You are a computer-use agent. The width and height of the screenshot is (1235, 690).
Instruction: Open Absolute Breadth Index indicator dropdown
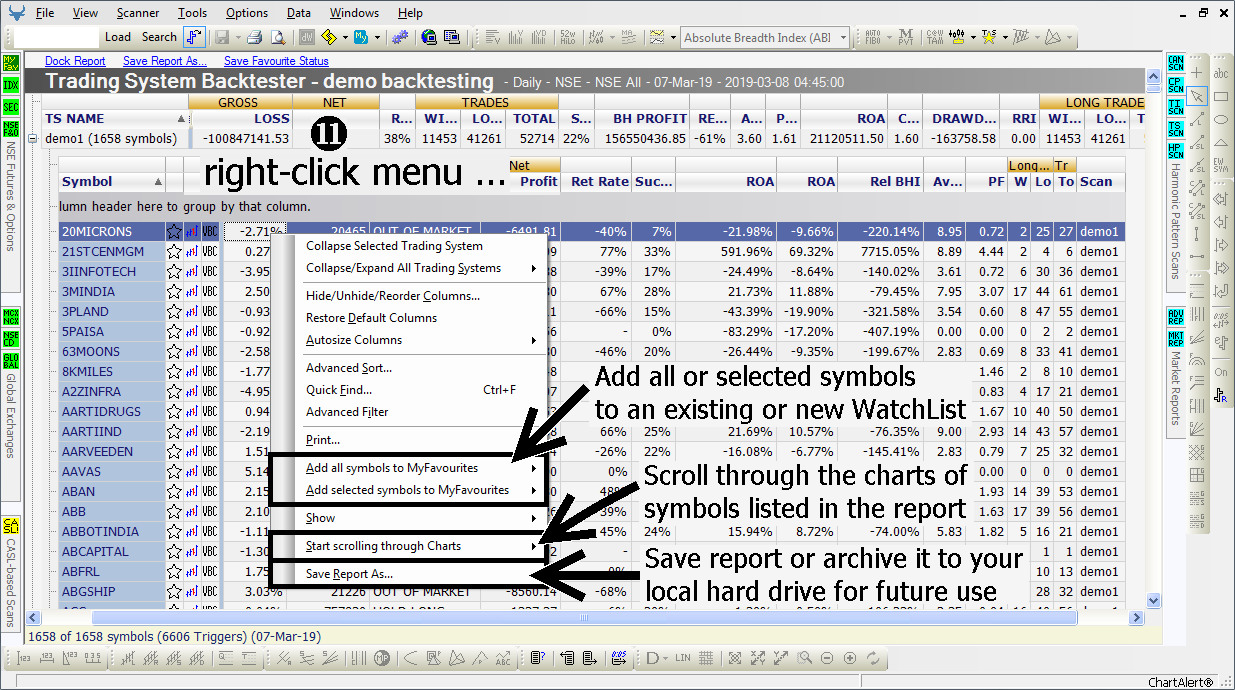[x=765, y=38]
